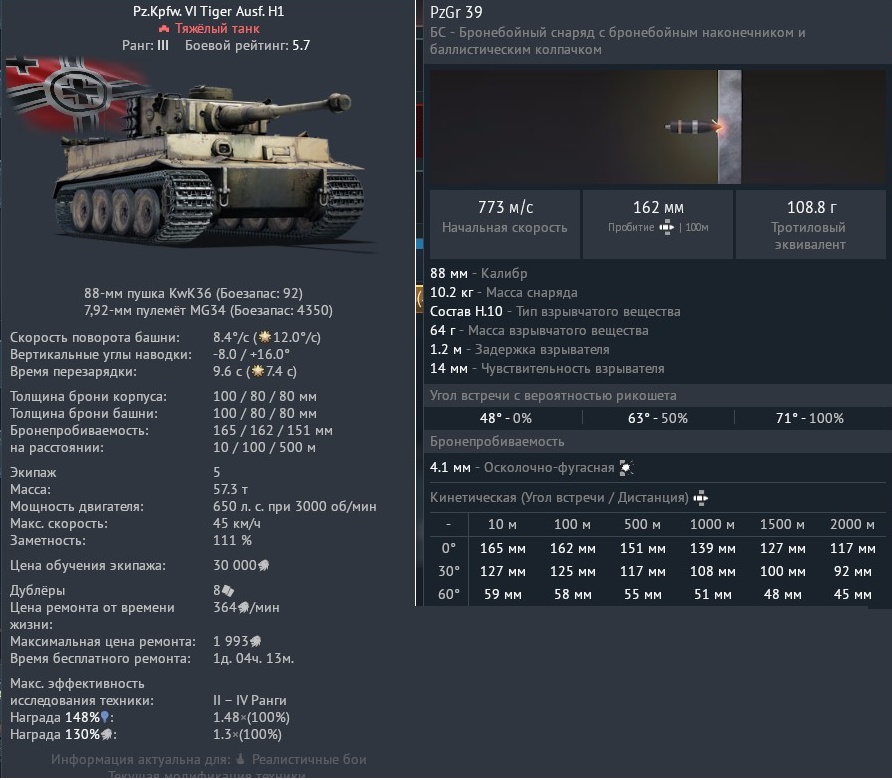Click the research point icon beside Награда 148%
892x780 pixels.
click(105, 717)
